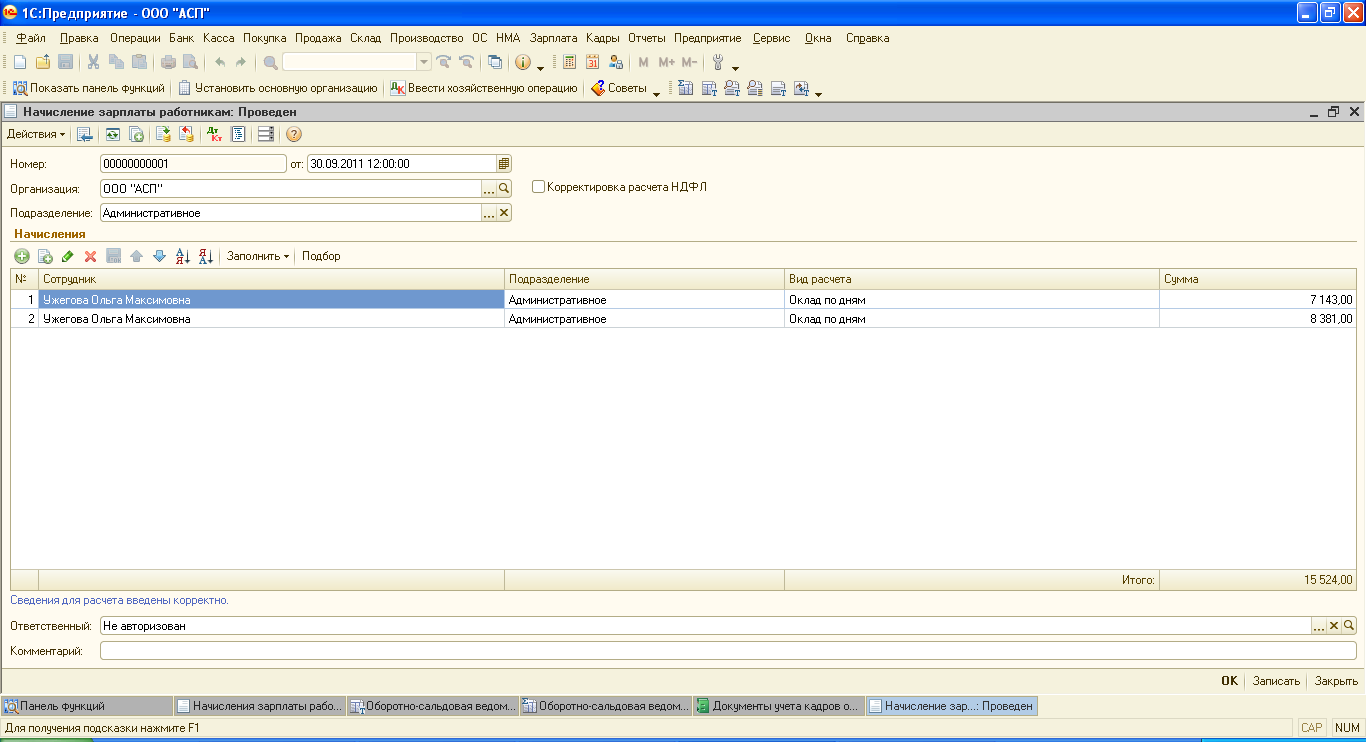Click the Номер input field
Screen dimensions: 1366x742
tap(193, 164)
